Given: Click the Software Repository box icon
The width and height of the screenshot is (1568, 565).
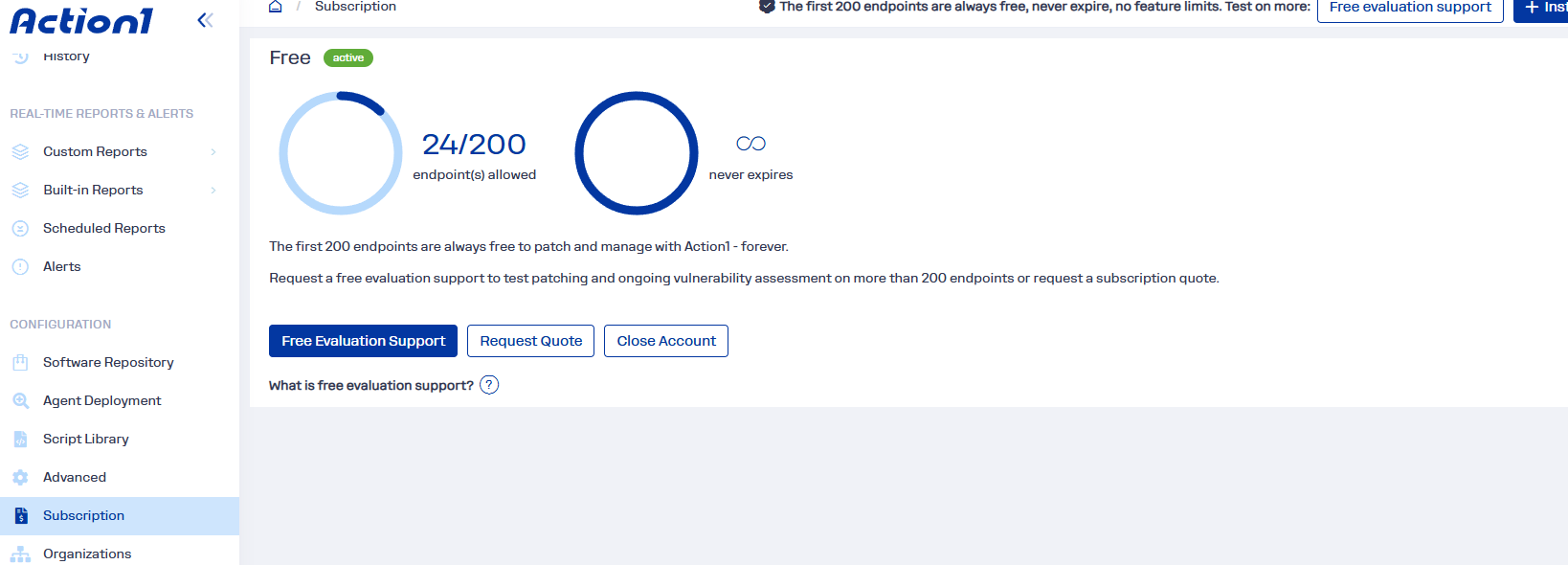Looking at the screenshot, I should point(20,362).
